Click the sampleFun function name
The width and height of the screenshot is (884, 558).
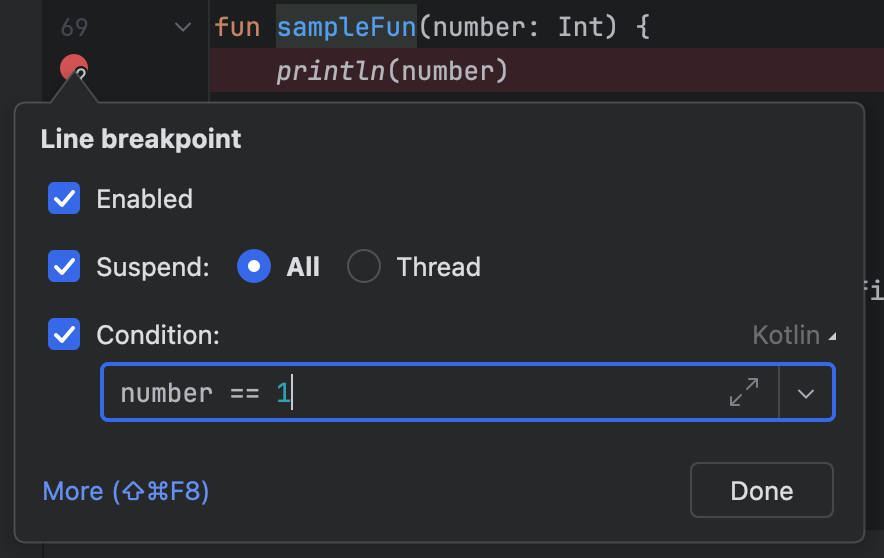[346, 27]
